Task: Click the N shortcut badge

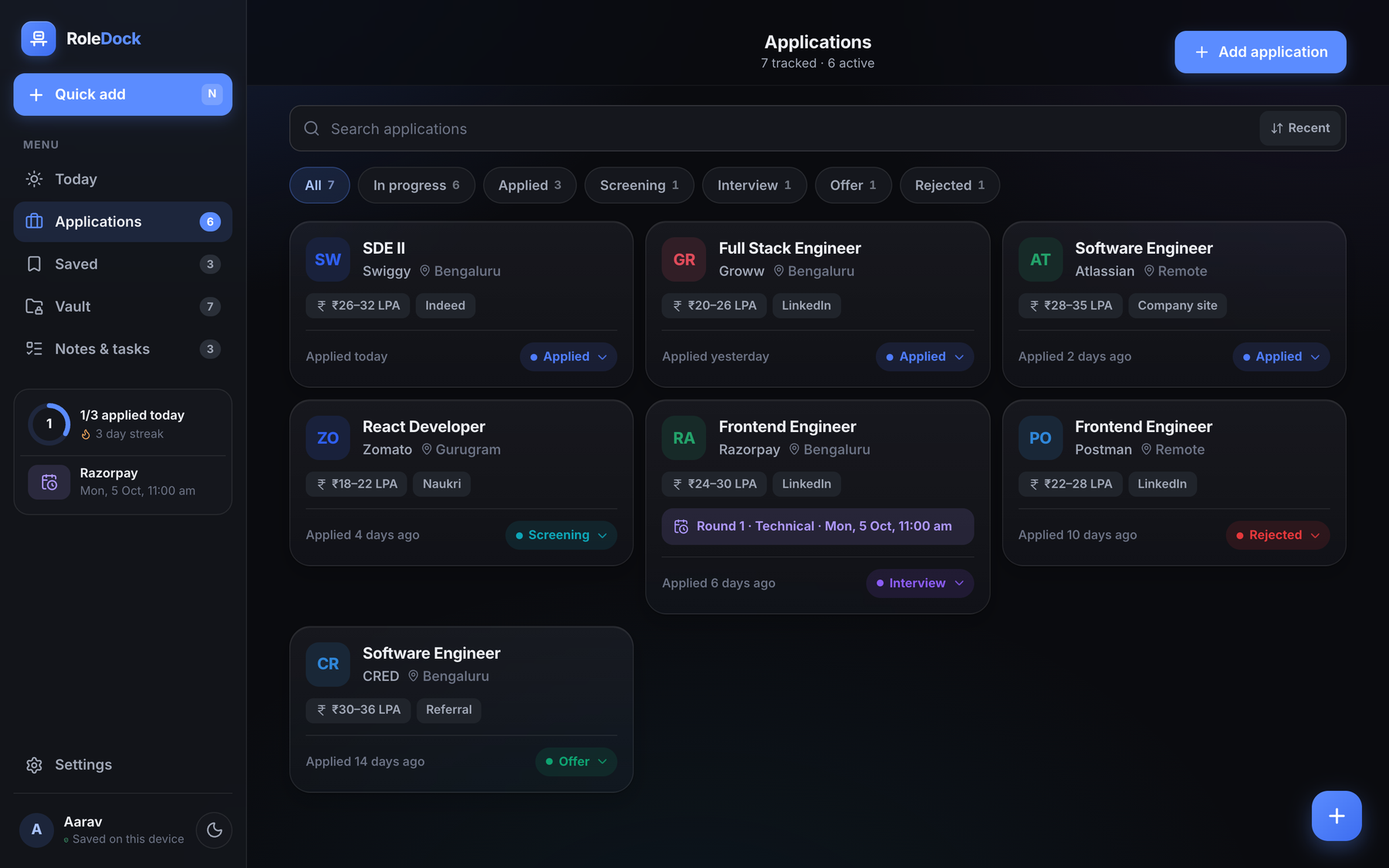Action: pyautogui.click(x=212, y=94)
